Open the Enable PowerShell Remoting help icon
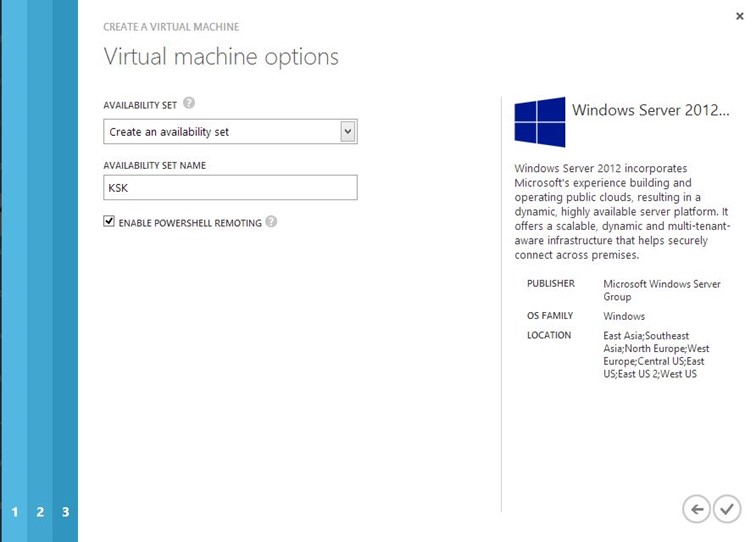Viewport: 756px width, 542px height. coord(271,221)
